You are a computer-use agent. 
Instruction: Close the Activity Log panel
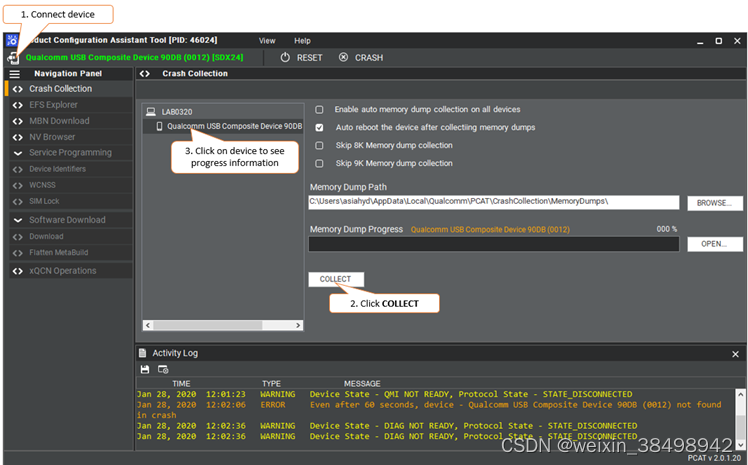(735, 354)
